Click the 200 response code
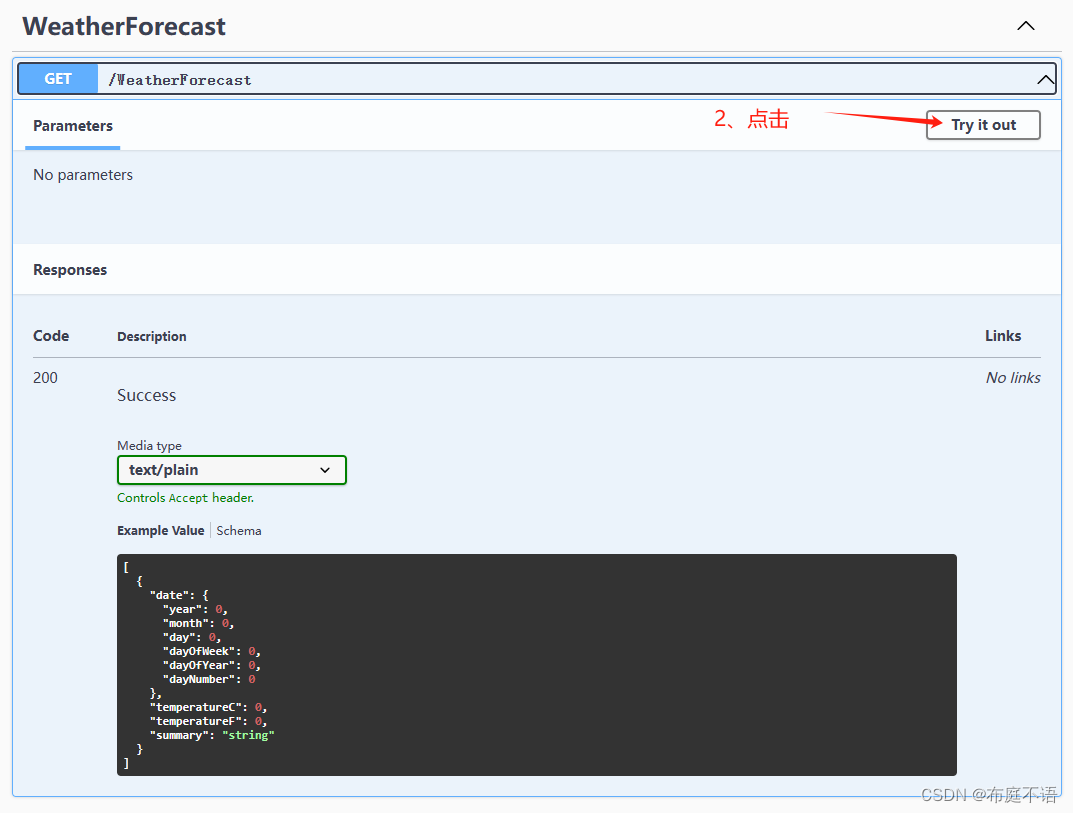 coord(45,377)
